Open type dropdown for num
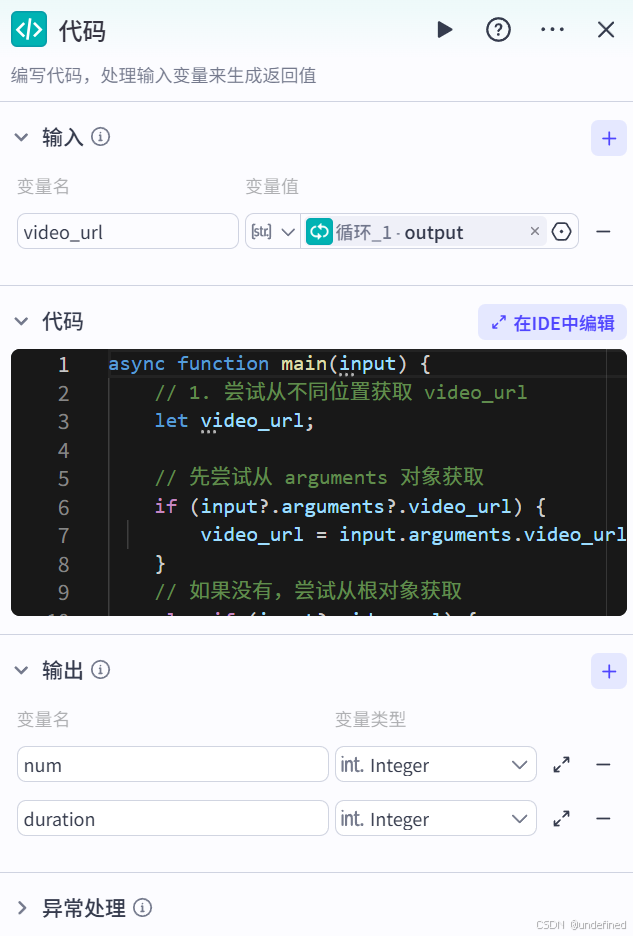Viewport: 633px width, 936px height. (x=435, y=764)
